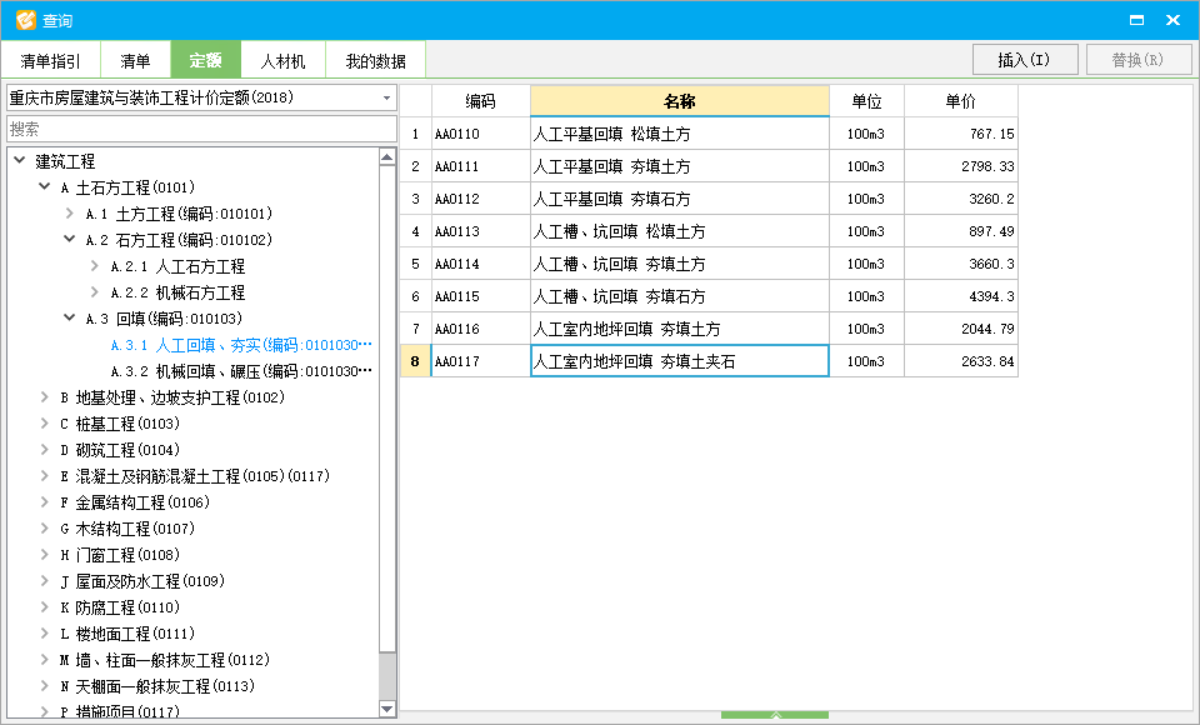Expand the A.1 土方工程 node
This screenshot has height=725, width=1200.
point(69,213)
